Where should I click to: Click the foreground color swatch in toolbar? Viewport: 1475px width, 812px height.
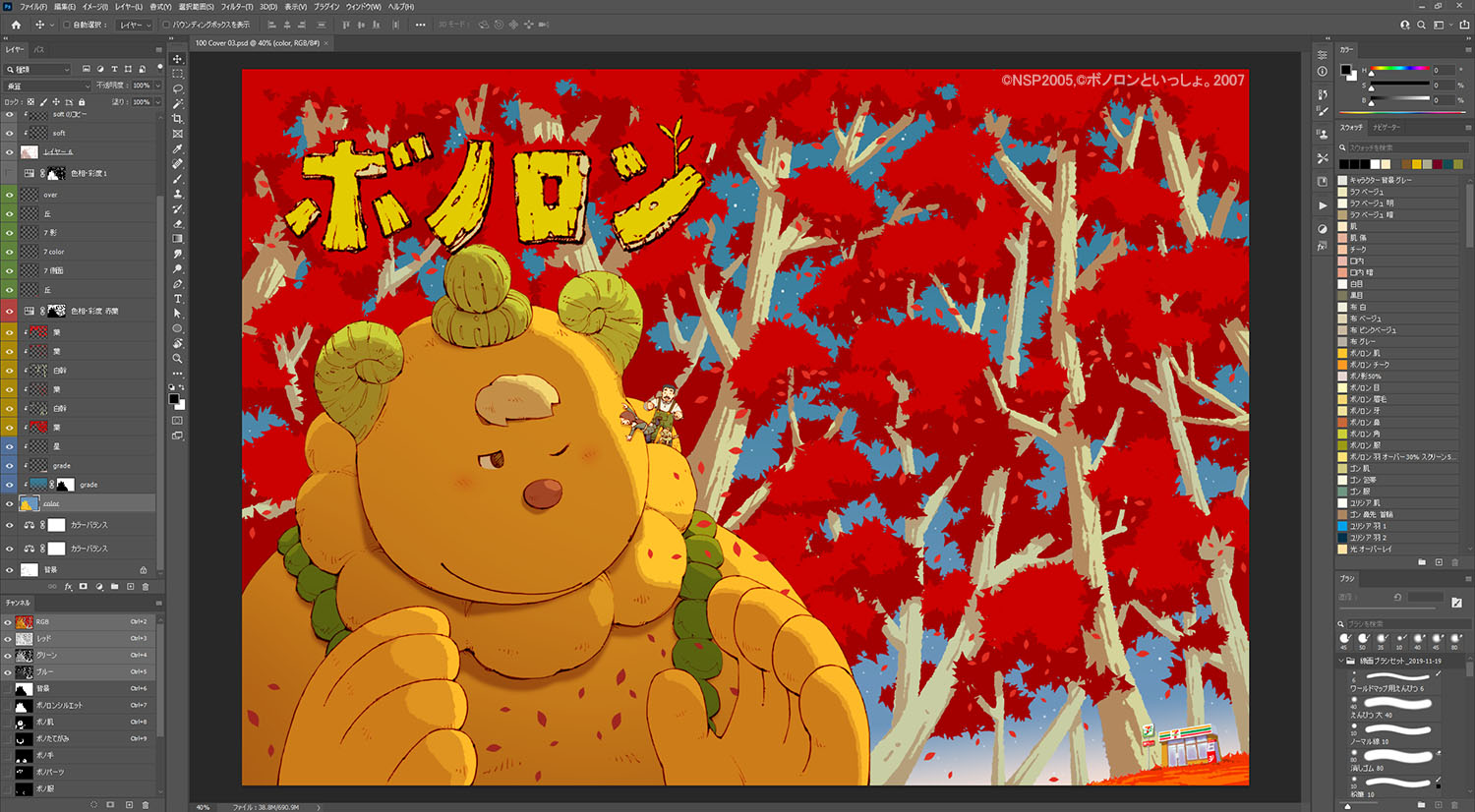click(173, 398)
